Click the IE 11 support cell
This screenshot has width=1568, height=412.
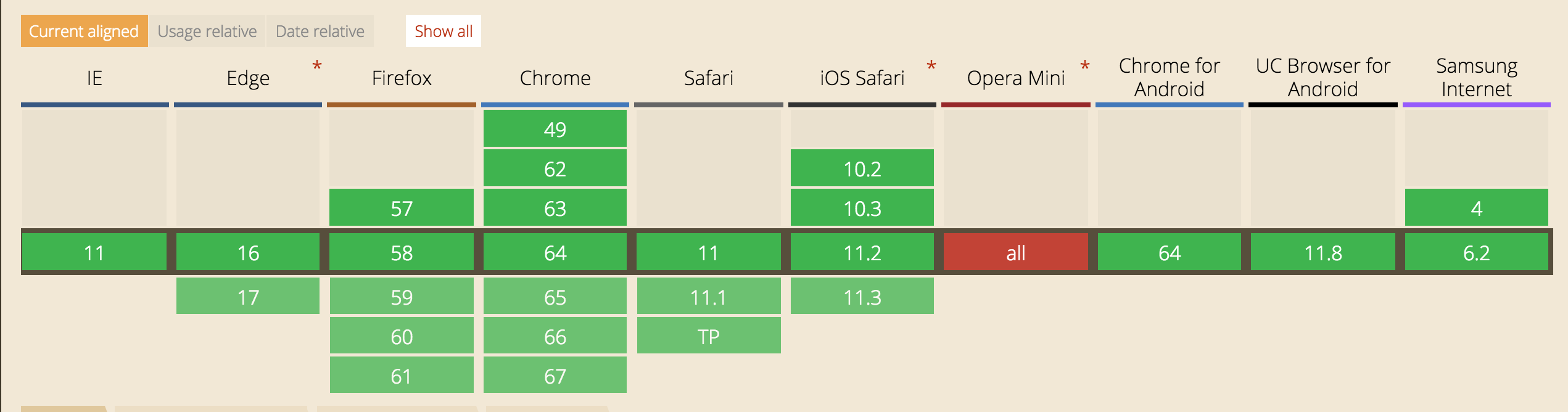(x=94, y=252)
